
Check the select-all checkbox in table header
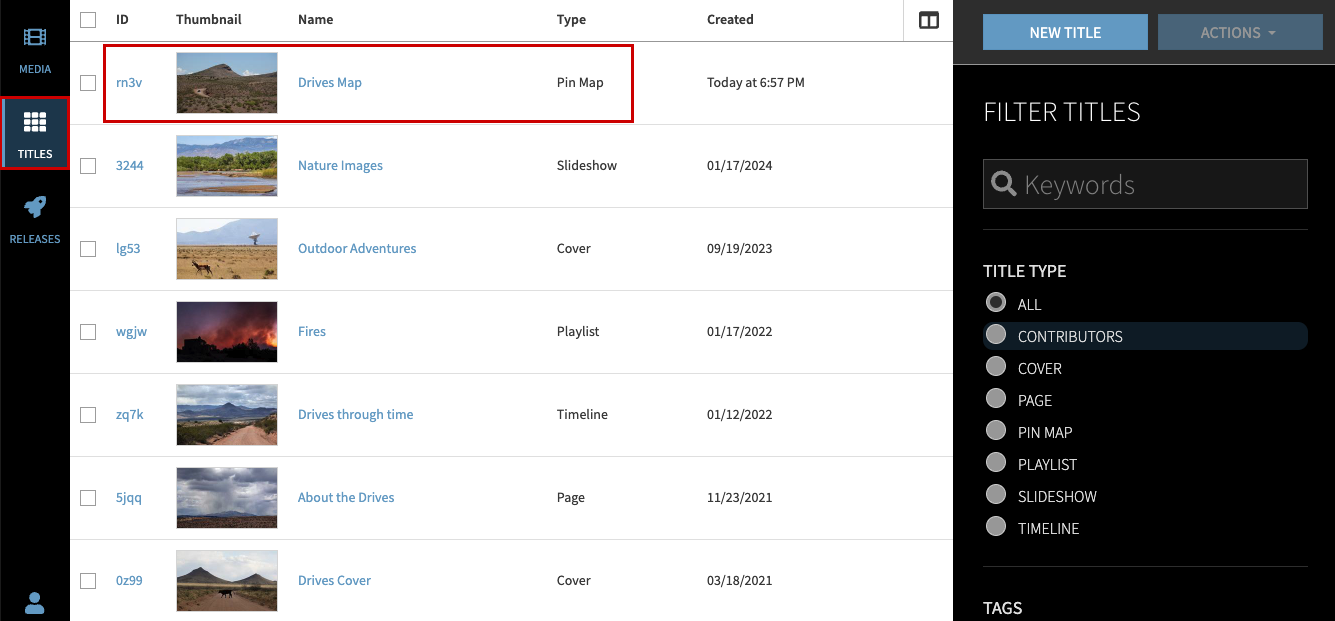click(x=88, y=19)
